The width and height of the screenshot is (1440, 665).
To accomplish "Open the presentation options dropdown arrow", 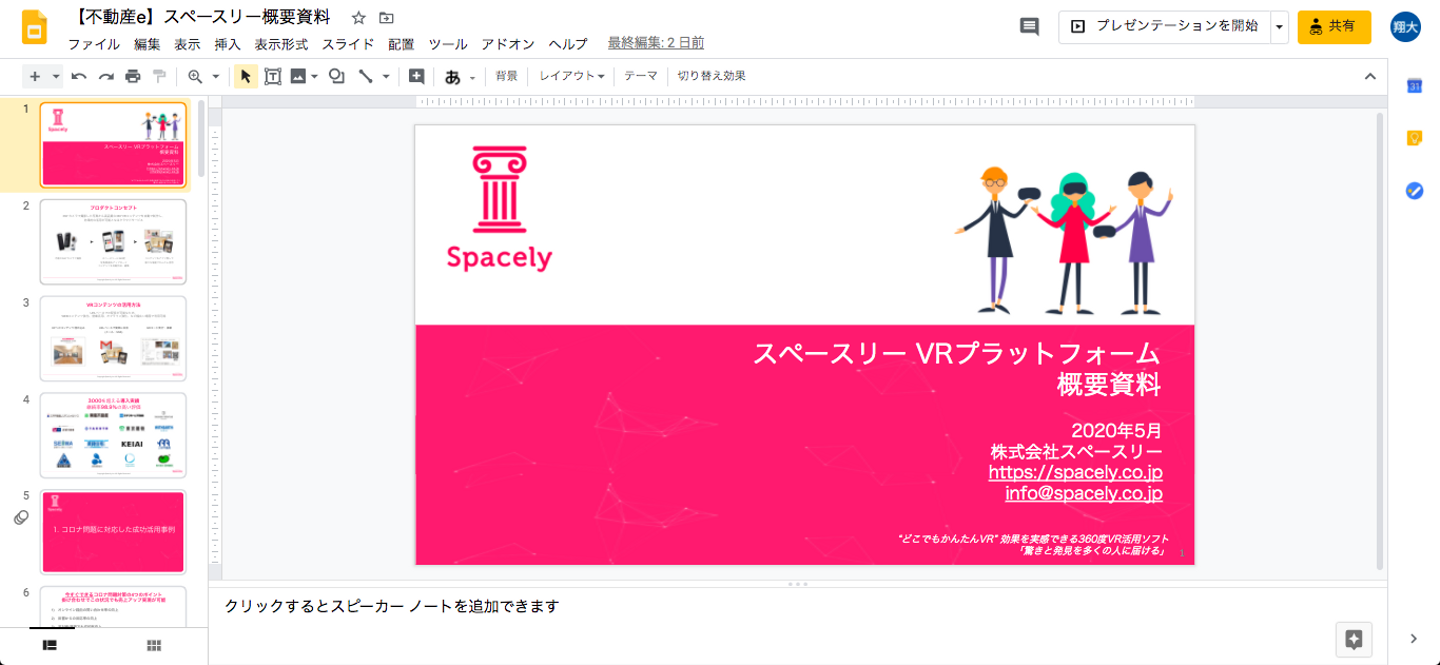I will 1279,27.
